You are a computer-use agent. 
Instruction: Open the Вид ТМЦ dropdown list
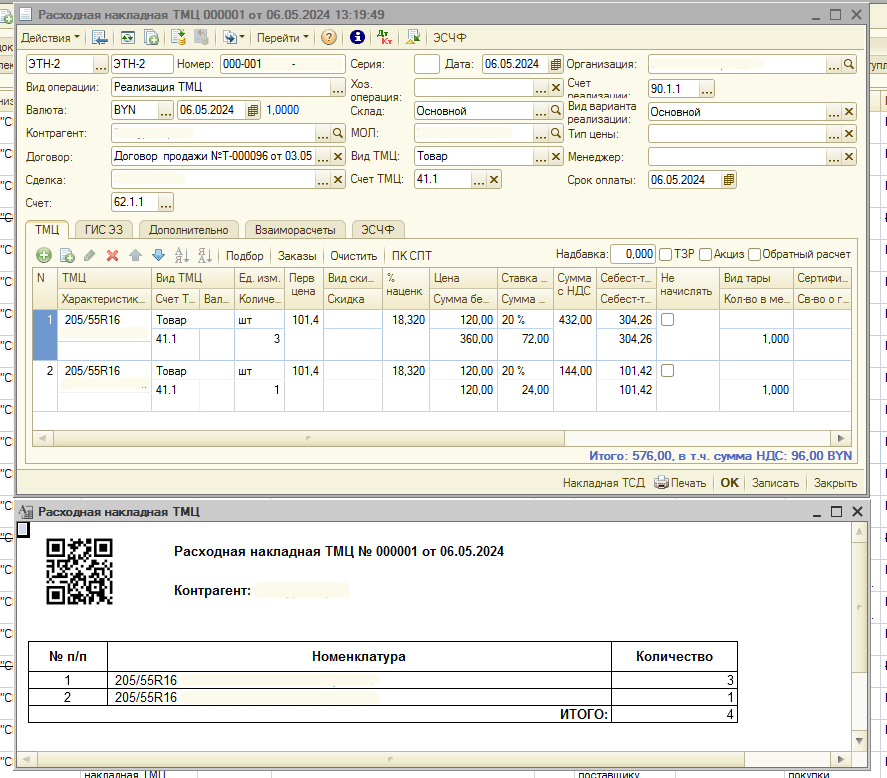[x=540, y=157]
